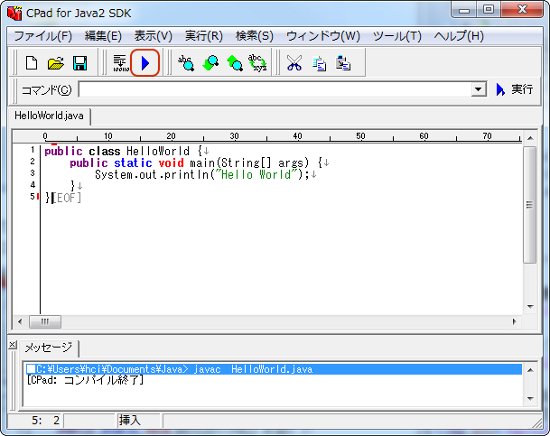Click the find text toolbar icon
The image size is (550, 436).
[186, 63]
